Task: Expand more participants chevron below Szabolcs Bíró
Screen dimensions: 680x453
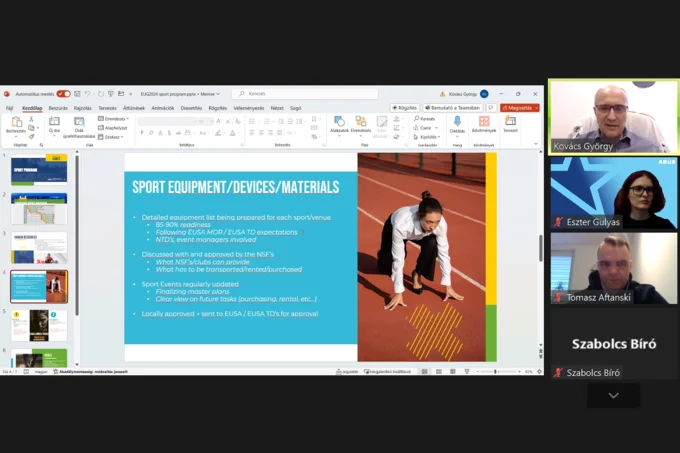Action: pos(613,395)
